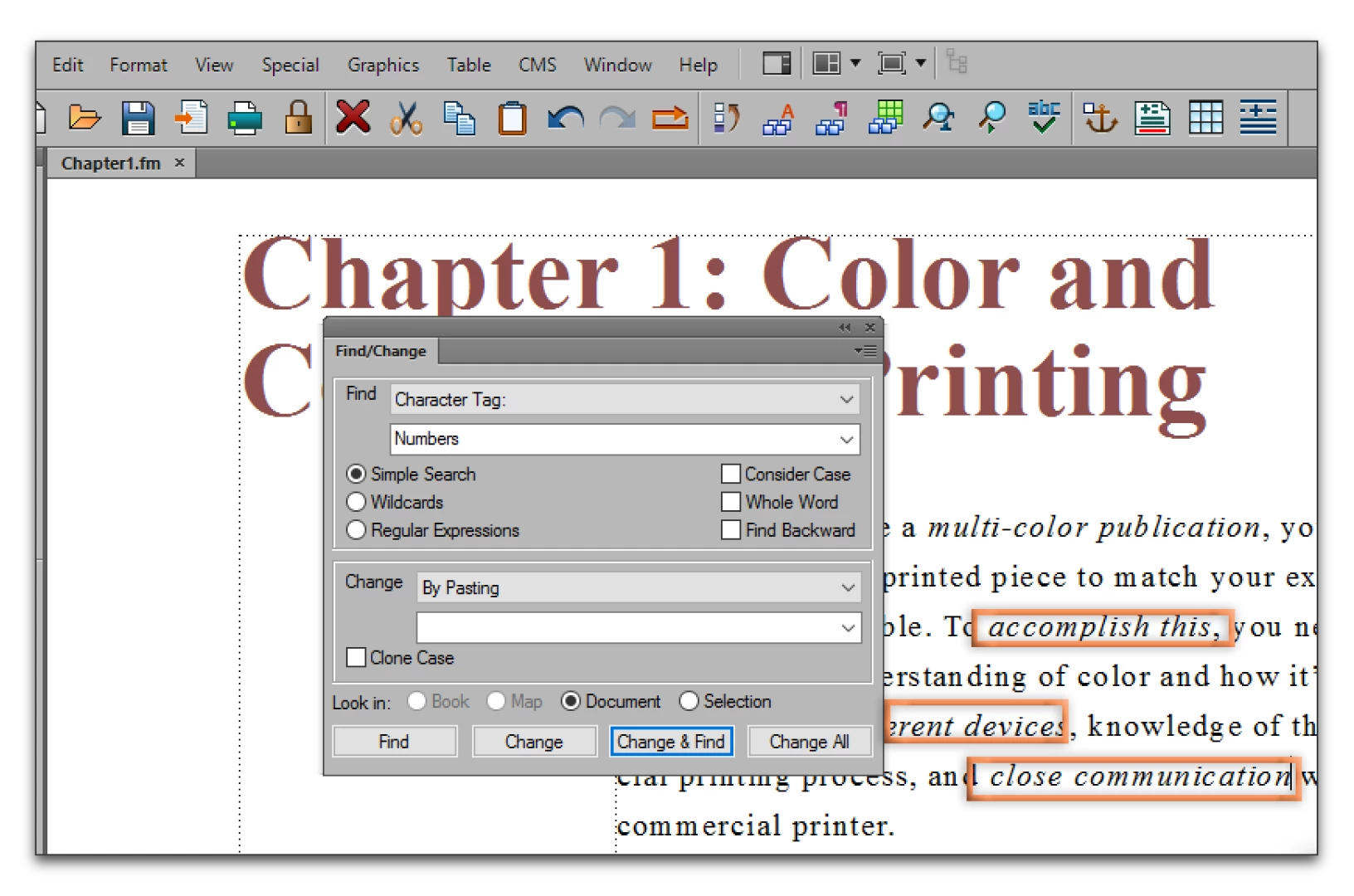Switch to the Chapter1.fm document tab
This screenshot has width=1354, height=896.
tap(111, 163)
